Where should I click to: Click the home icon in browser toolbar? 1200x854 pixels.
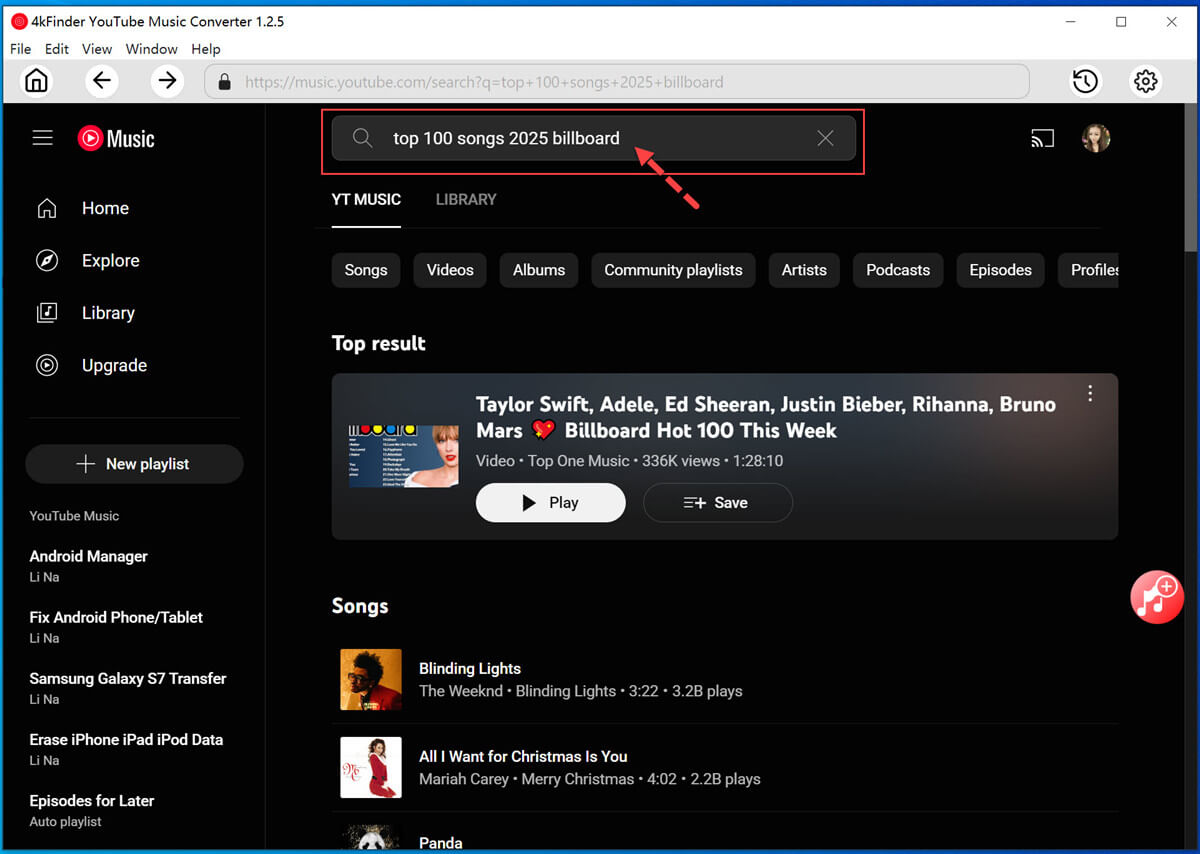click(37, 81)
